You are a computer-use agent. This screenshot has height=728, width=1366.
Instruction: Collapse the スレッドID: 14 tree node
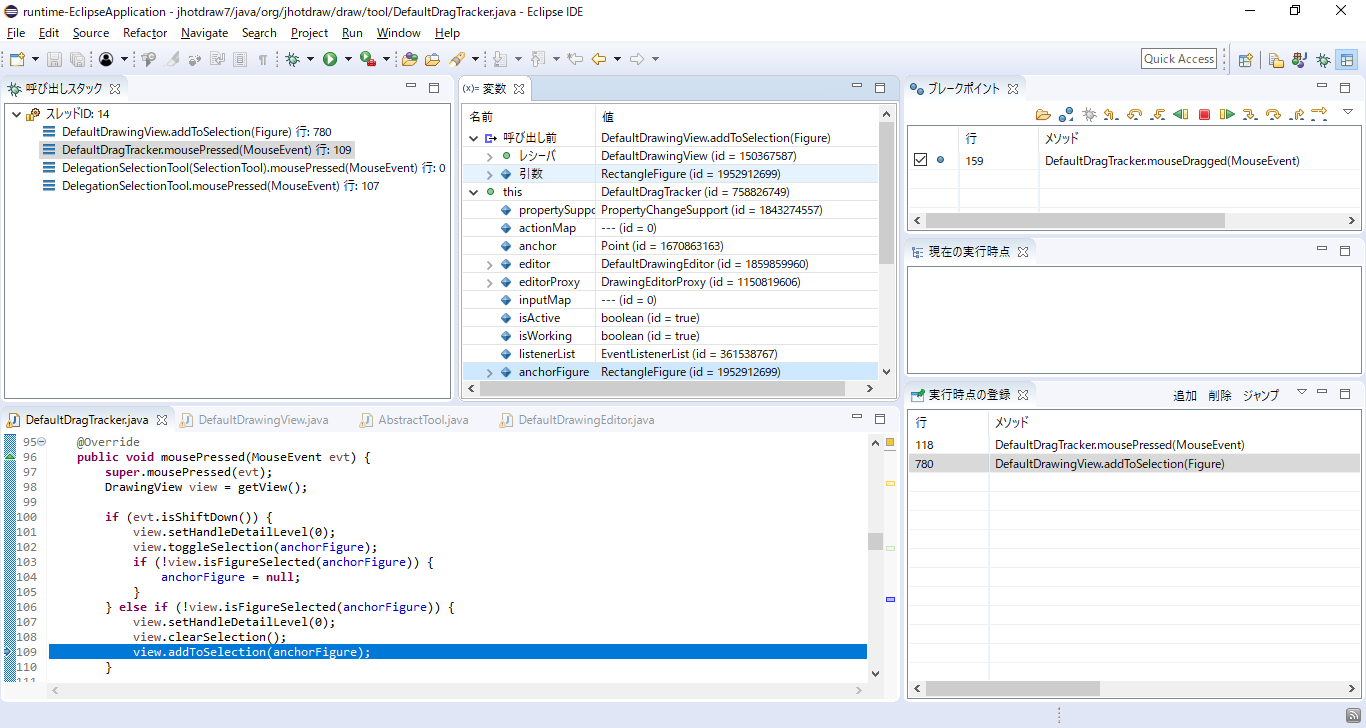(x=16, y=114)
